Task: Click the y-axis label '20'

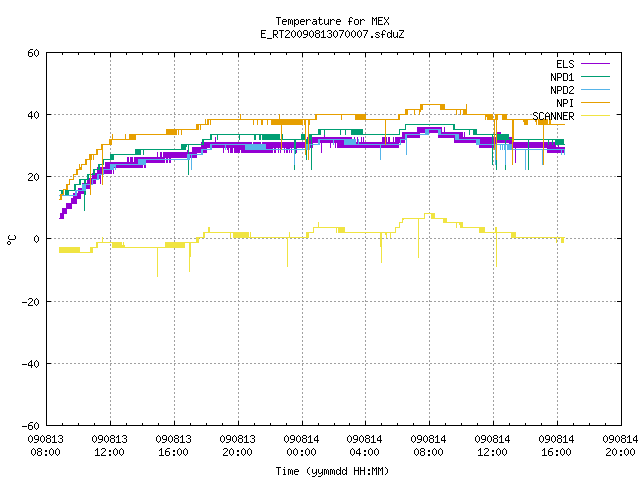Action: point(33,177)
